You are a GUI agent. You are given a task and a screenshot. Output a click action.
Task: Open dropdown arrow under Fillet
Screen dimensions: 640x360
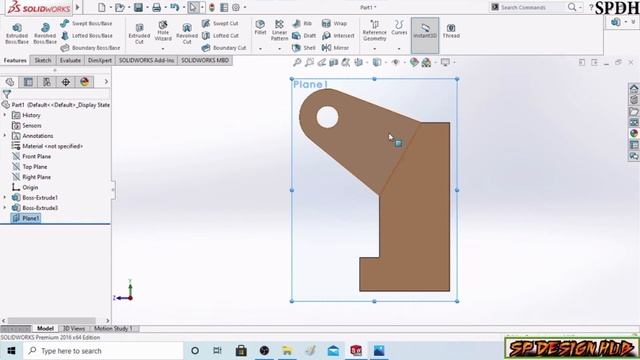point(260,49)
